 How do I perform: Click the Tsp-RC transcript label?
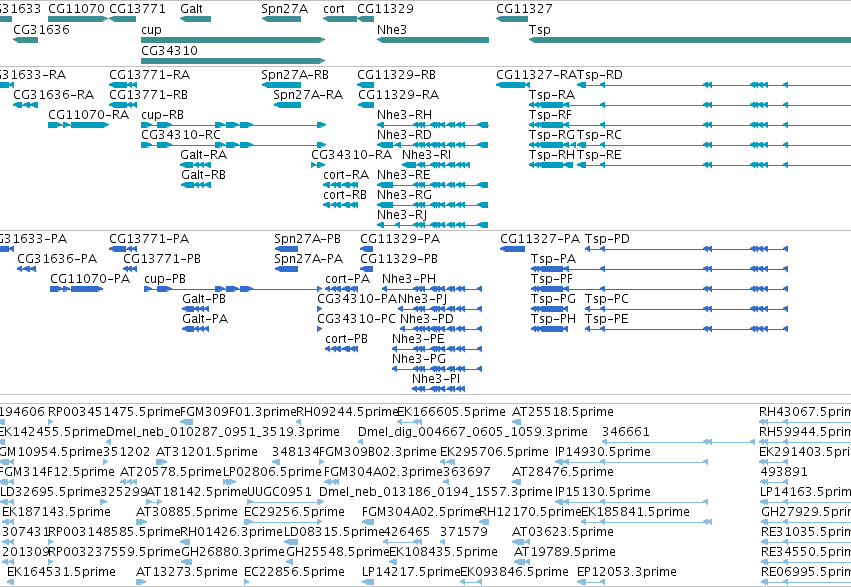(x=599, y=135)
